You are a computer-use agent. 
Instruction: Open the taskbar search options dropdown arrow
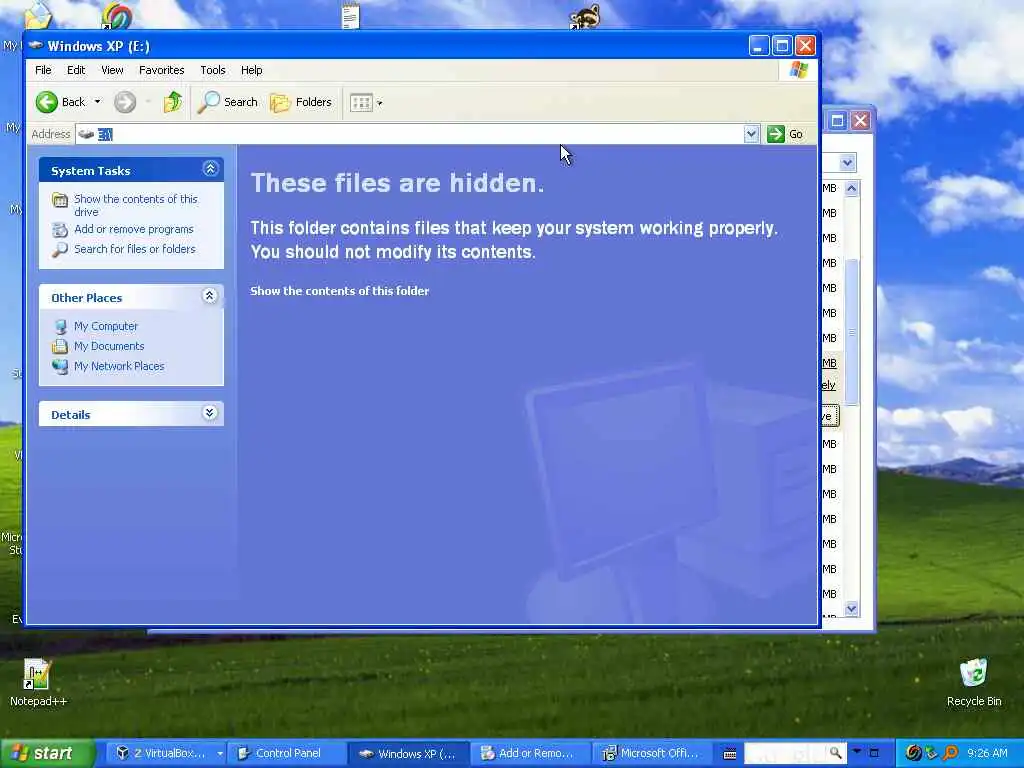(x=857, y=752)
